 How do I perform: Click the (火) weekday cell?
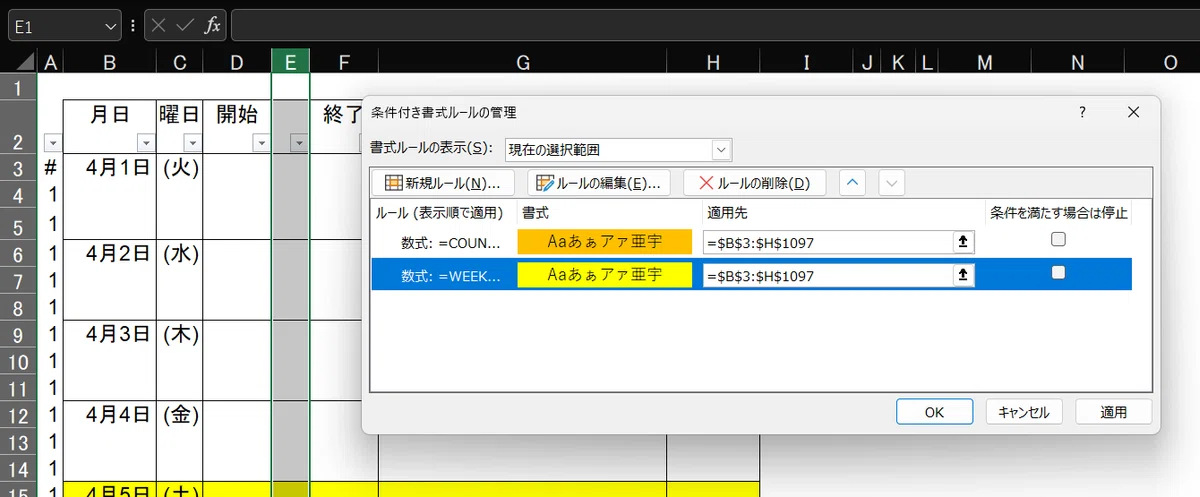coord(180,167)
